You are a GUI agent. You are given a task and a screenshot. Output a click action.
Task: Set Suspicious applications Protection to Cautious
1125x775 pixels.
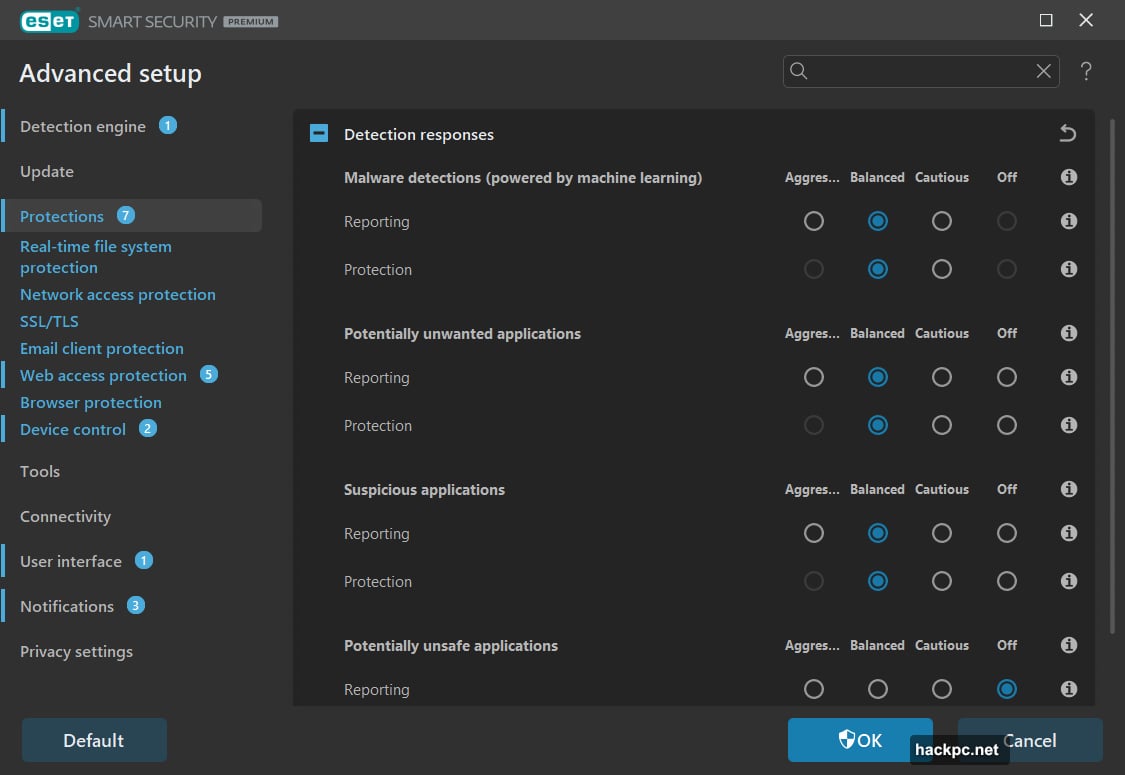(941, 581)
